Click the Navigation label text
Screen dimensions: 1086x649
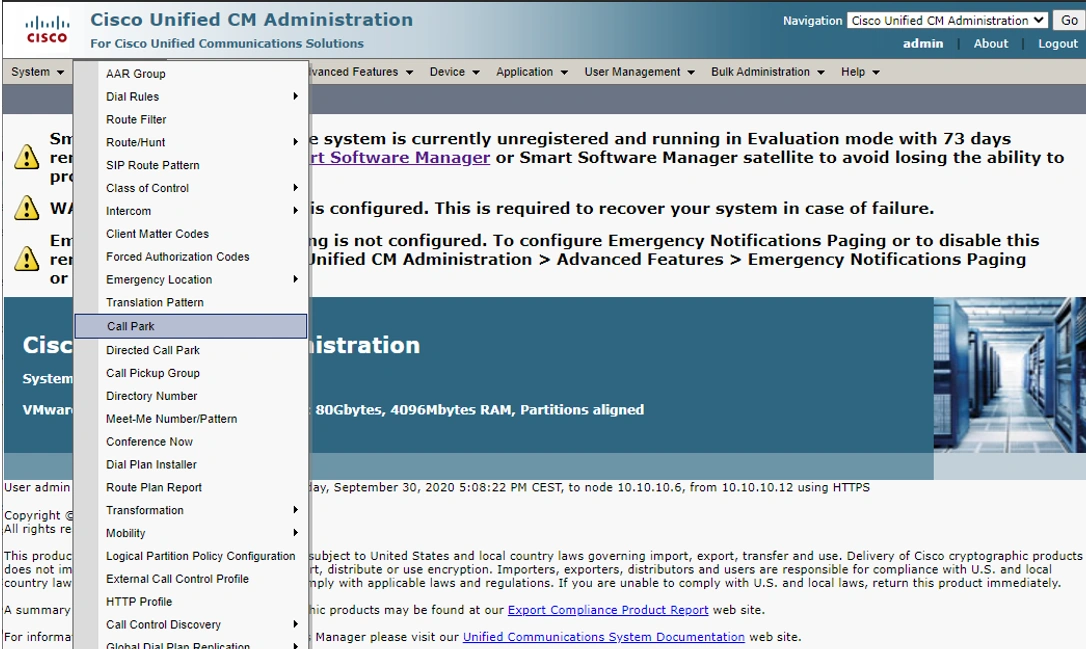tap(812, 21)
